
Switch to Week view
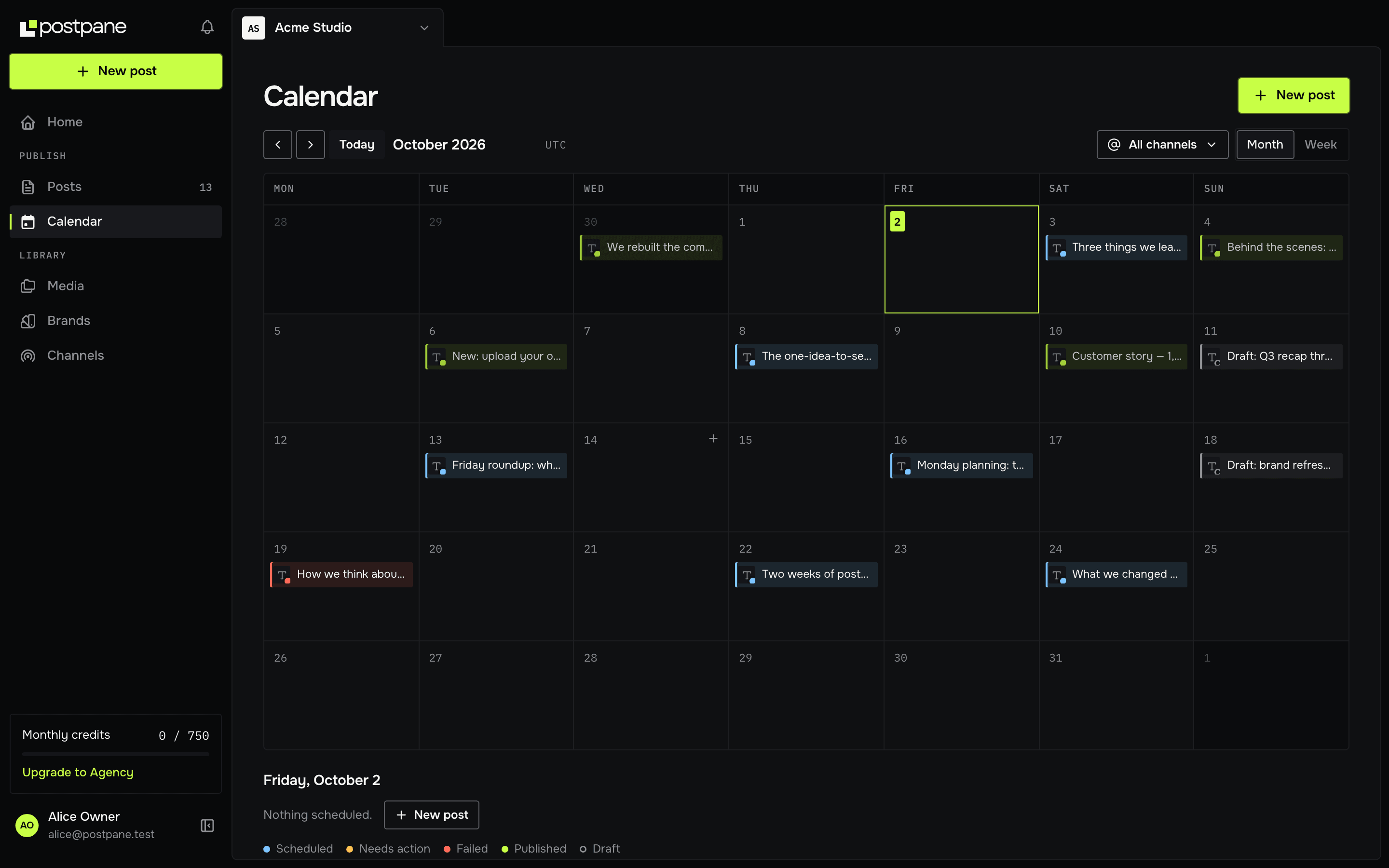pyautogui.click(x=1320, y=145)
